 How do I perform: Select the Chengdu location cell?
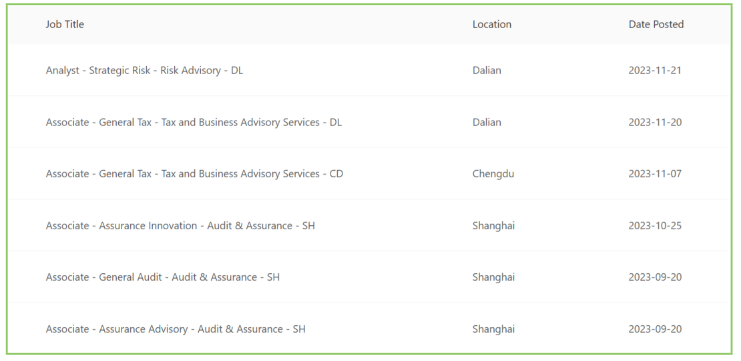(x=493, y=174)
